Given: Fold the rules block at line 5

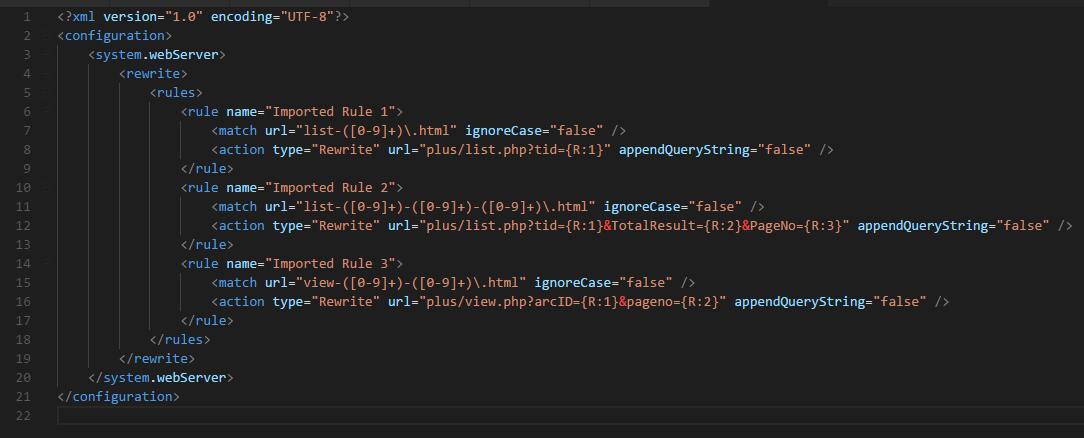Looking at the screenshot, I should [x=46, y=93].
